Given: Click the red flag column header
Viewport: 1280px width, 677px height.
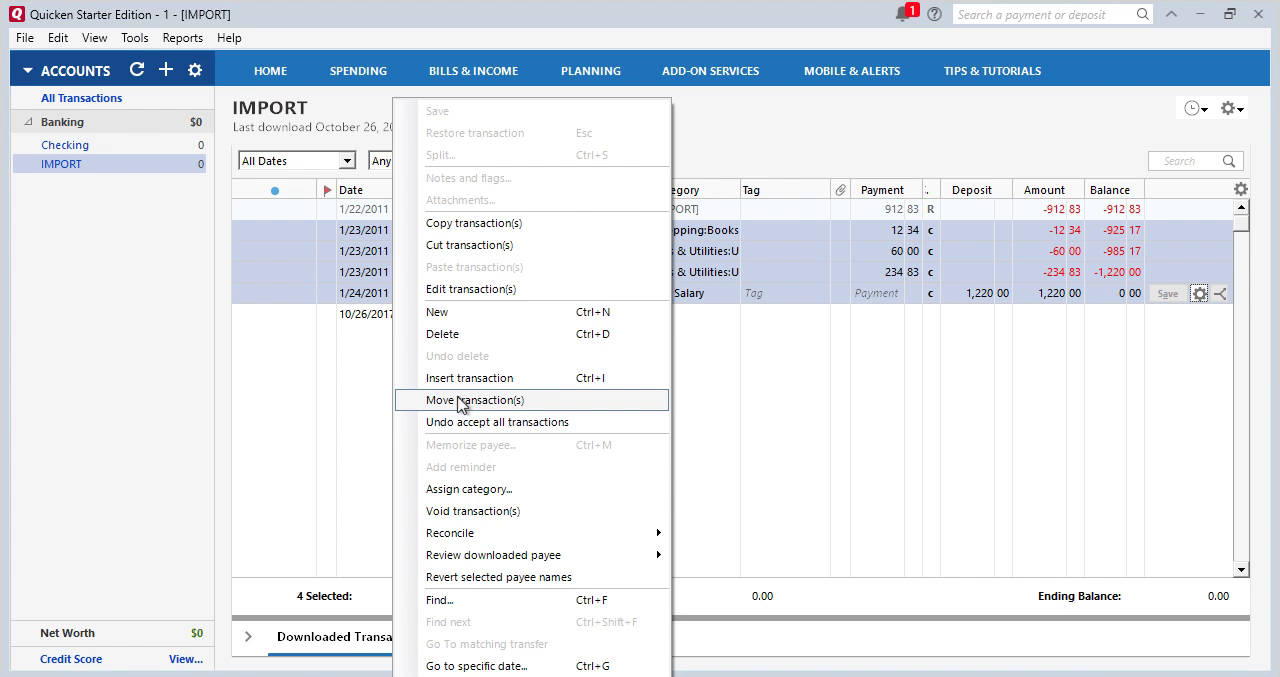Looking at the screenshot, I should click(x=327, y=190).
